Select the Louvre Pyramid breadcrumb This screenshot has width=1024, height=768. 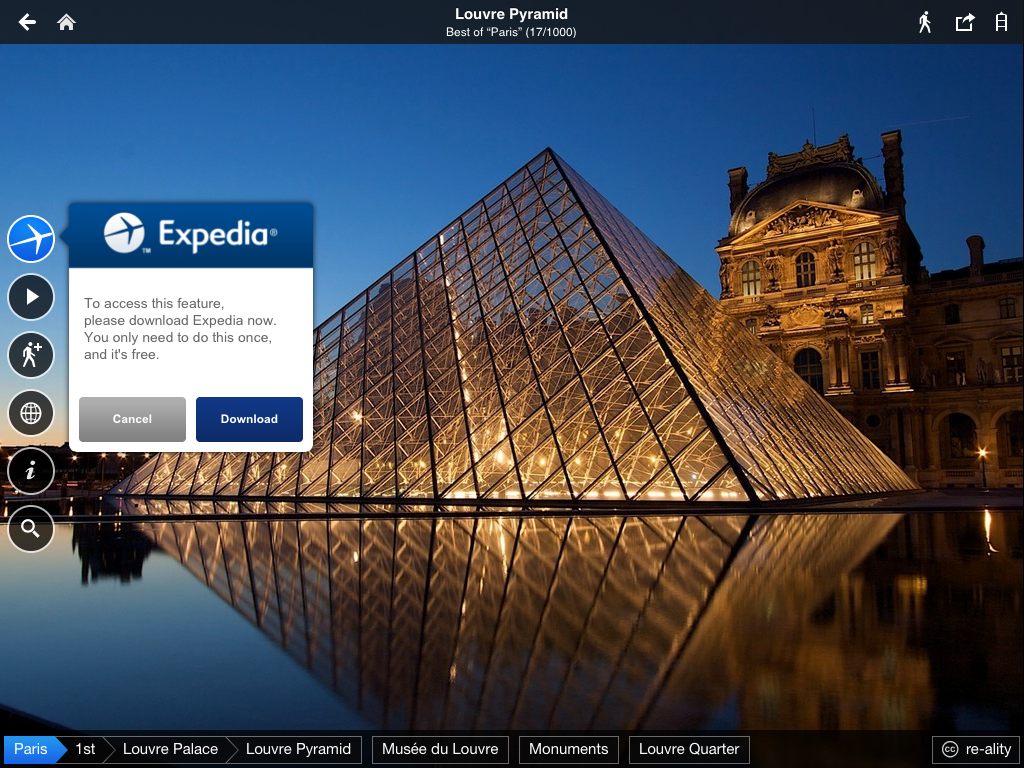pyautogui.click(x=298, y=749)
